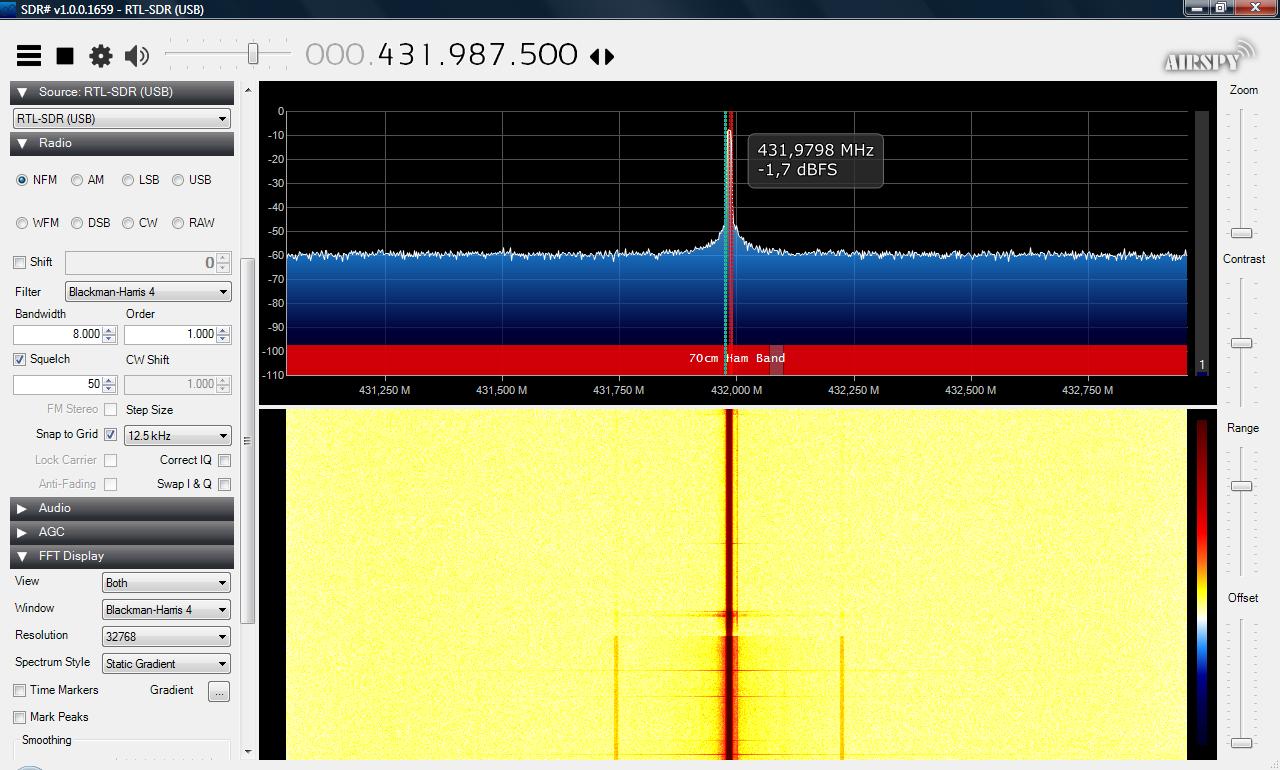Open the Spectrum Style dropdown
The height and width of the screenshot is (770, 1280).
(166, 664)
